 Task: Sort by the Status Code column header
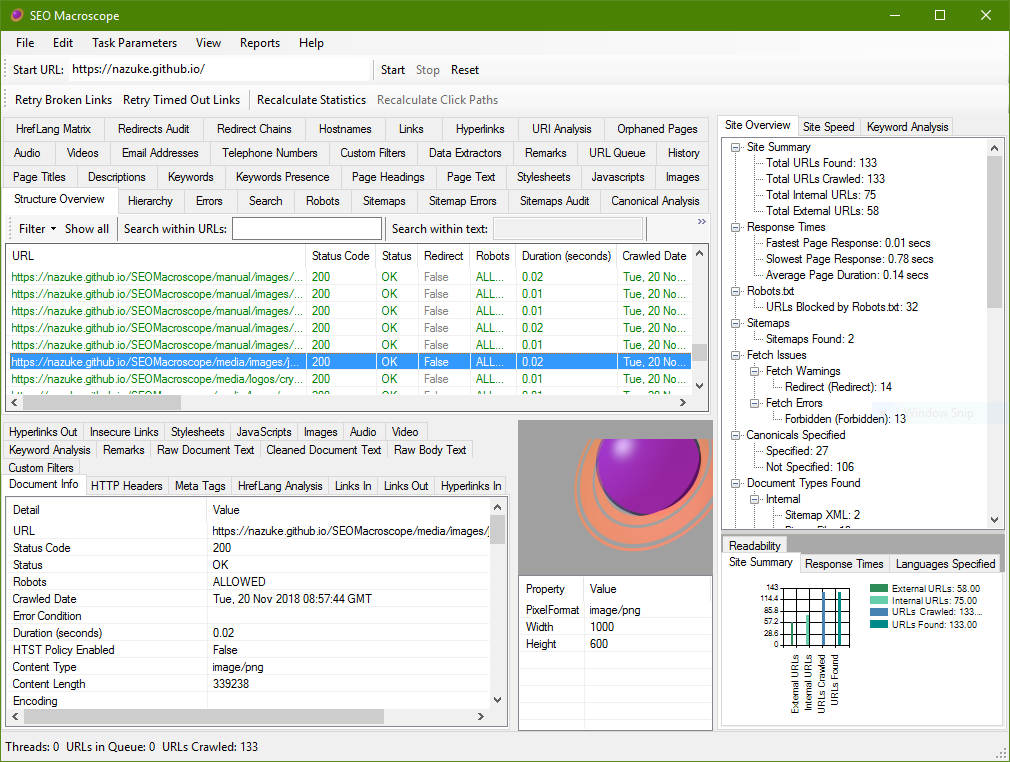pyautogui.click(x=340, y=256)
